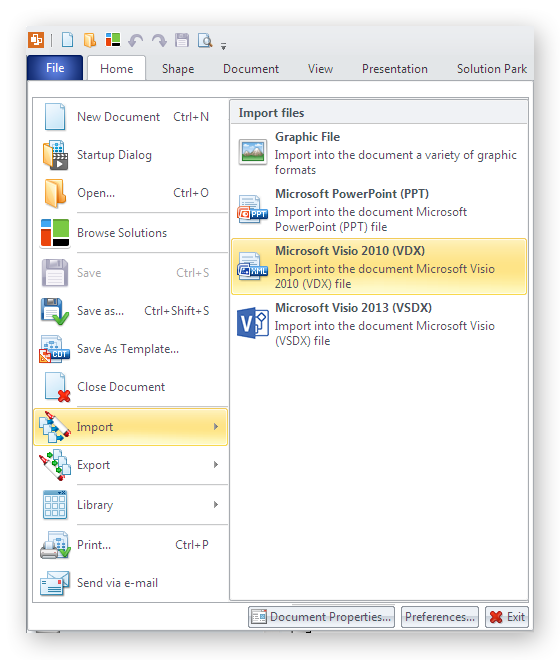Click the Export menu icon

(x=55, y=465)
